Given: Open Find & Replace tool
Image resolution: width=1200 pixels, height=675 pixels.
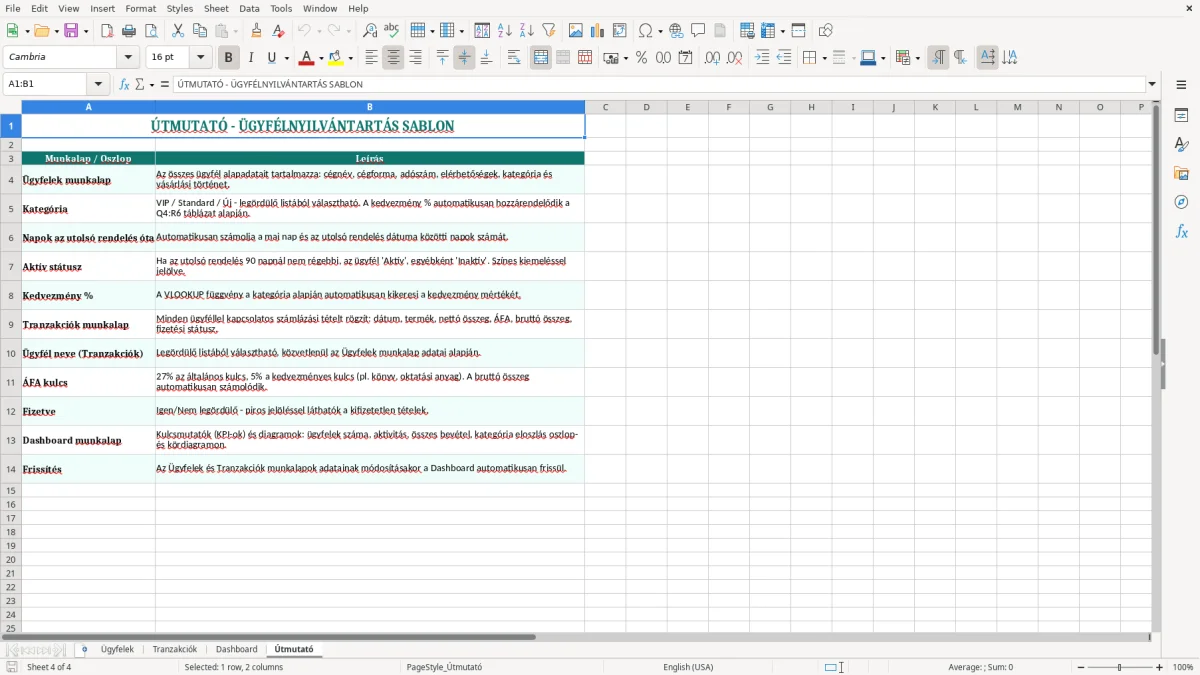Looking at the screenshot, I should pyautogui.click(x=370, y=31).
